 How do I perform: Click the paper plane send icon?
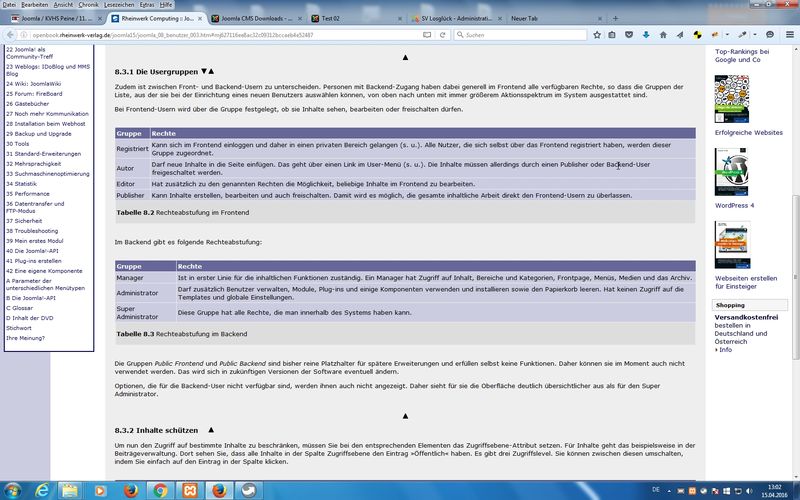coord(680,35)
